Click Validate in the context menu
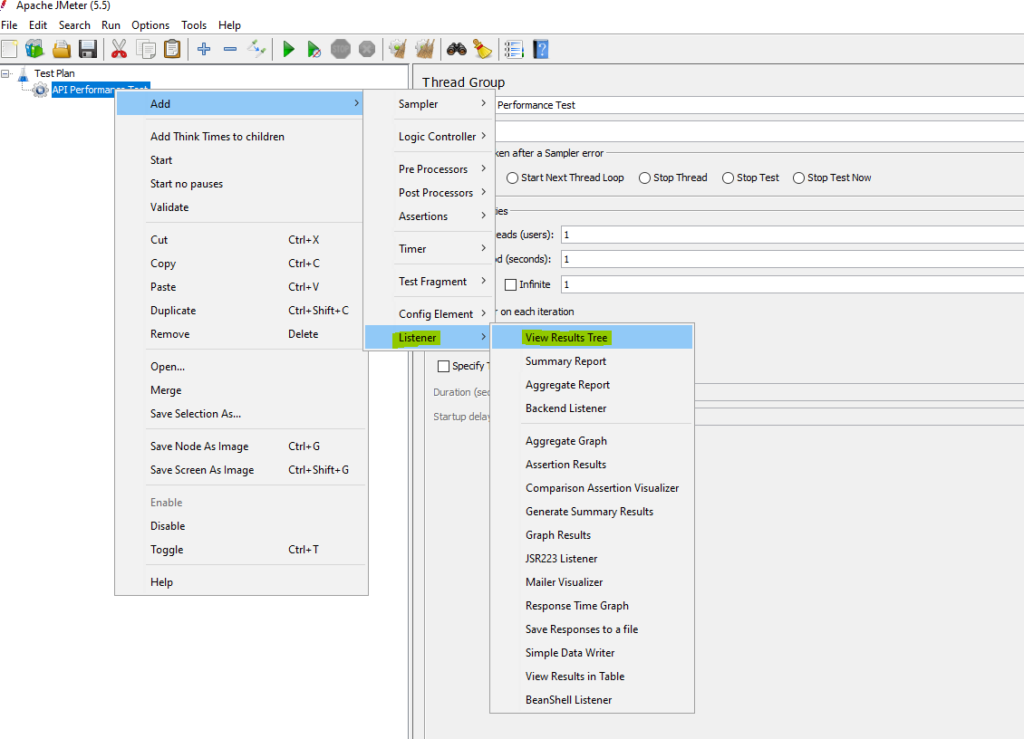 click(169, 207)
